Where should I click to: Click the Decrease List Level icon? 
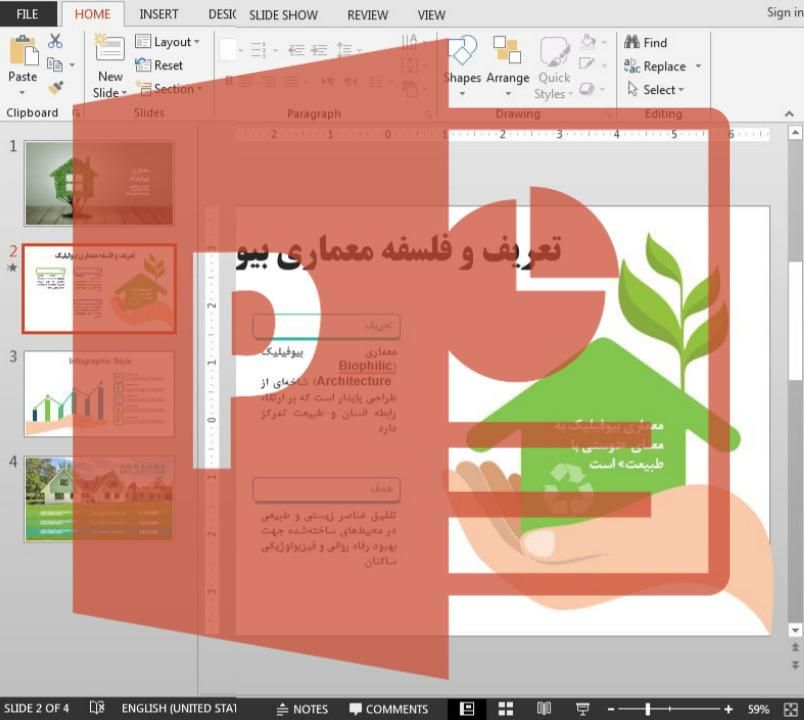[296, 50]
